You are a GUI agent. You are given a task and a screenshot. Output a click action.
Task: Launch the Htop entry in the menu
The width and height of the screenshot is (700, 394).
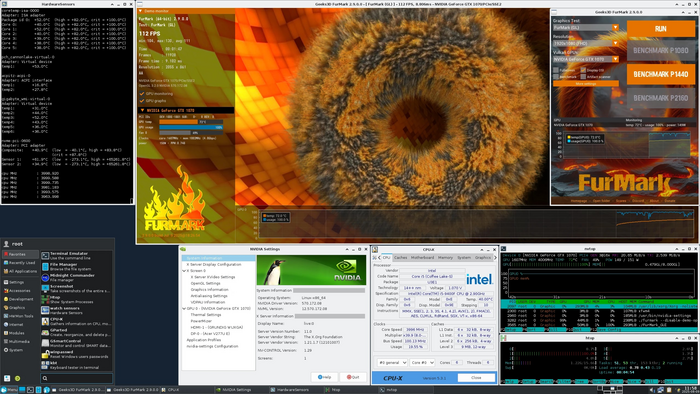[76, 299]
